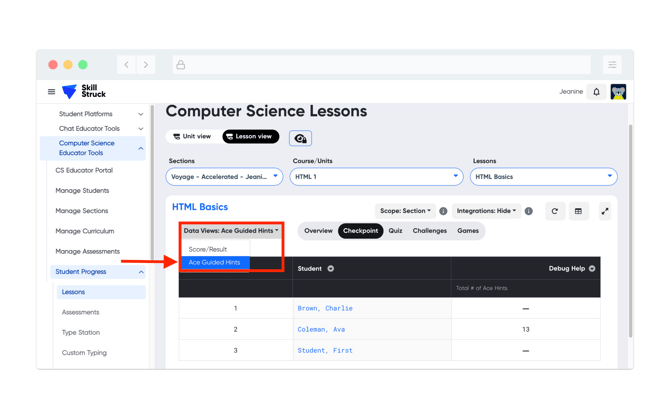
Task: Click the notifications bell icon
Action: tap(597, 92)
